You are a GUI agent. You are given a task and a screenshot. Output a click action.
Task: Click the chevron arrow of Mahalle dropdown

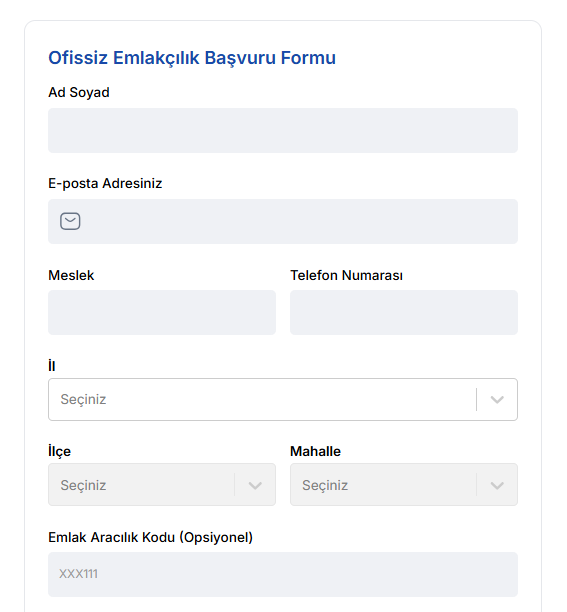[x=497, y=485]
